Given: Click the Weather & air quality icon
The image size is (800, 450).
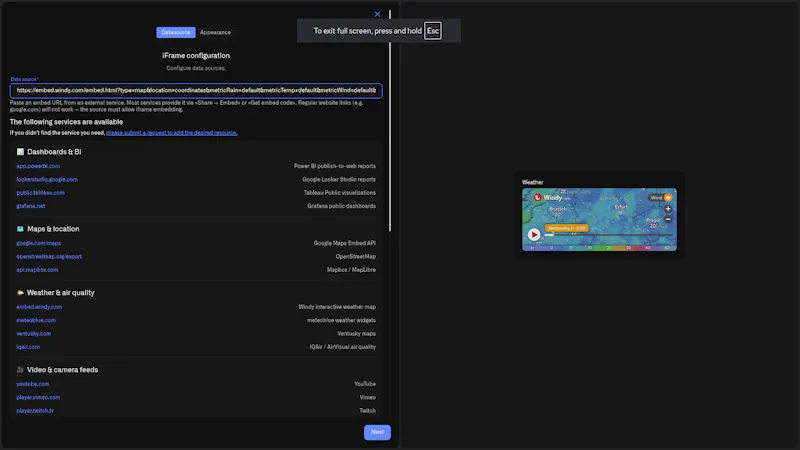Looking at the screenshot, I should [20, 292].
